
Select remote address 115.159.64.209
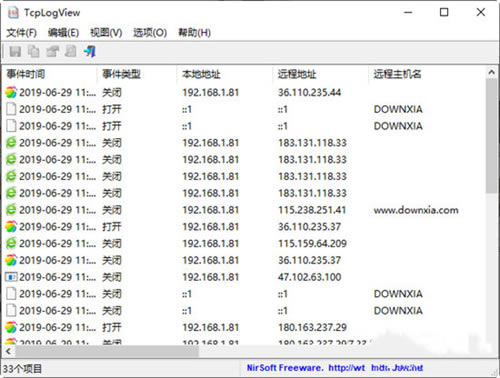pos(312,243)
